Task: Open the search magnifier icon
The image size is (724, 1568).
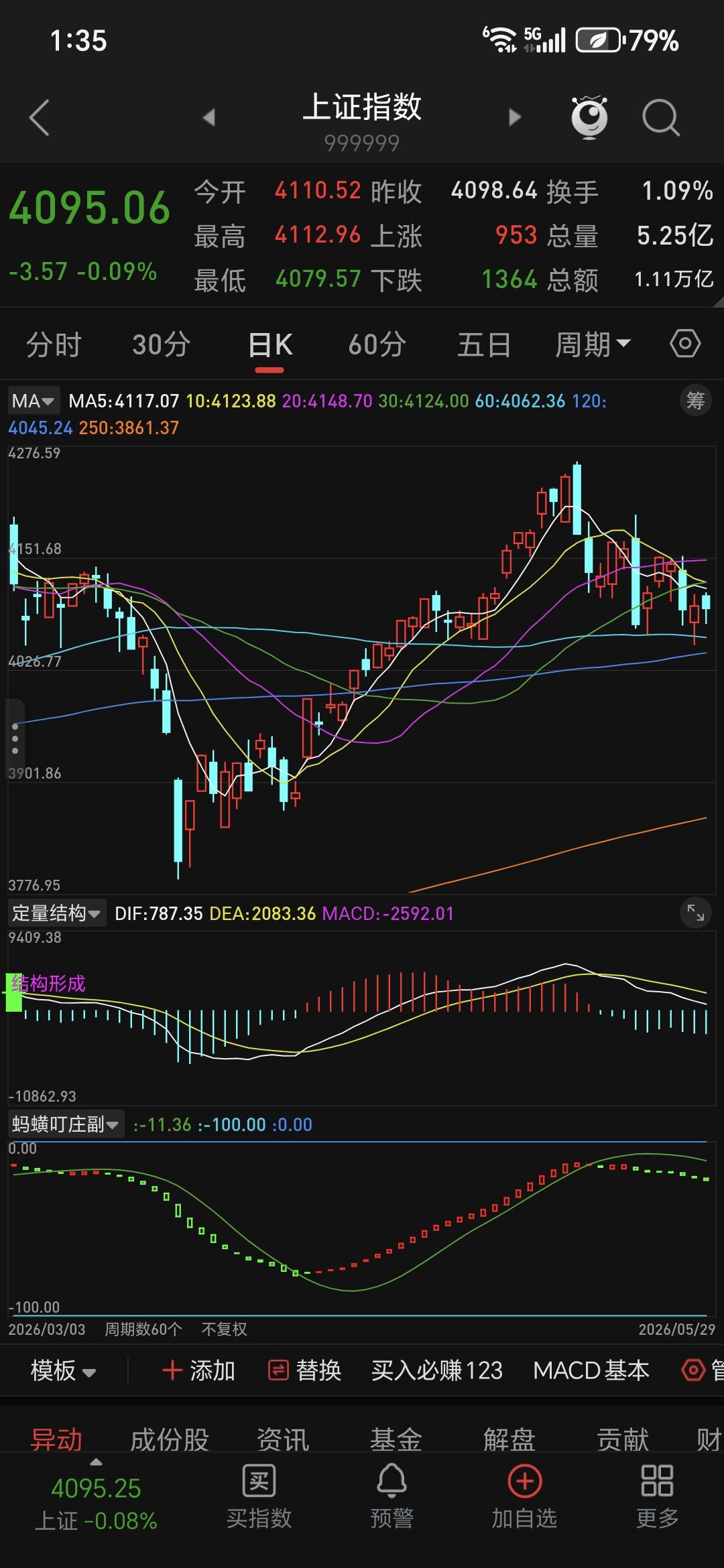Action: [x=660, y=118]
